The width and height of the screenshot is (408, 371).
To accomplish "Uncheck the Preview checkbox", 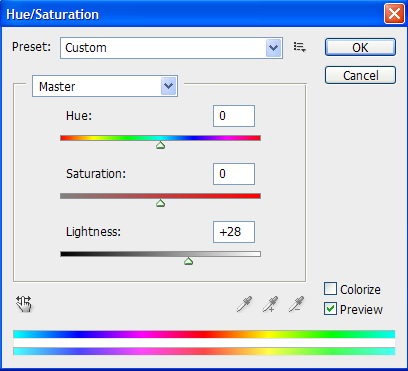I will pos(330,309).
